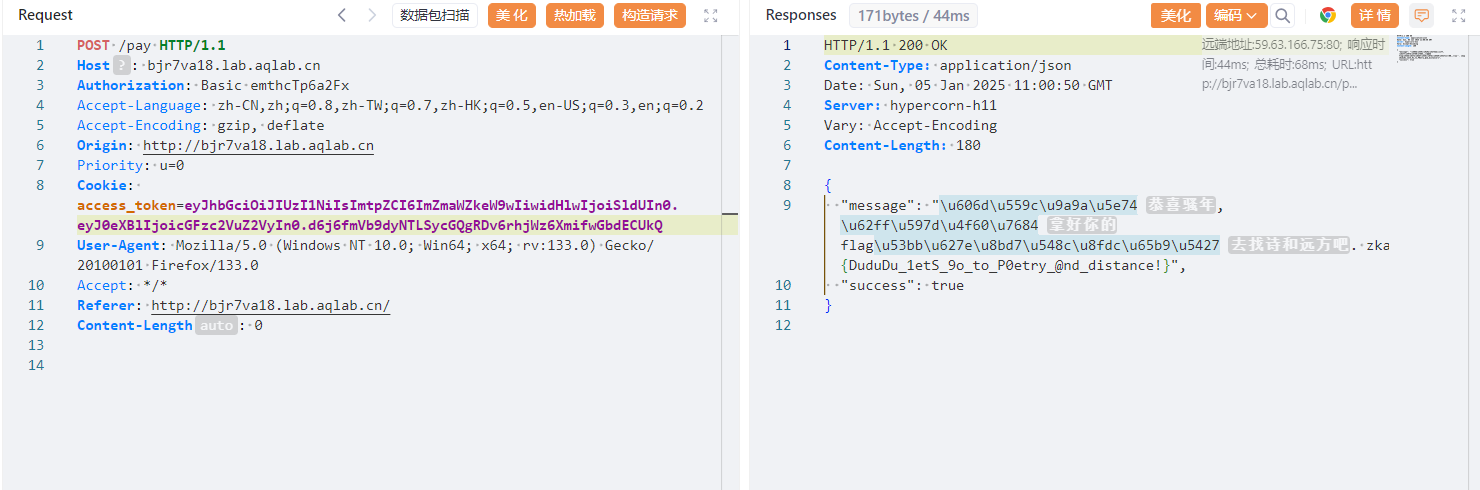Expand Request panel to fullscreen
Viewport: 1480px width, 490px height.
coord(711,15)
